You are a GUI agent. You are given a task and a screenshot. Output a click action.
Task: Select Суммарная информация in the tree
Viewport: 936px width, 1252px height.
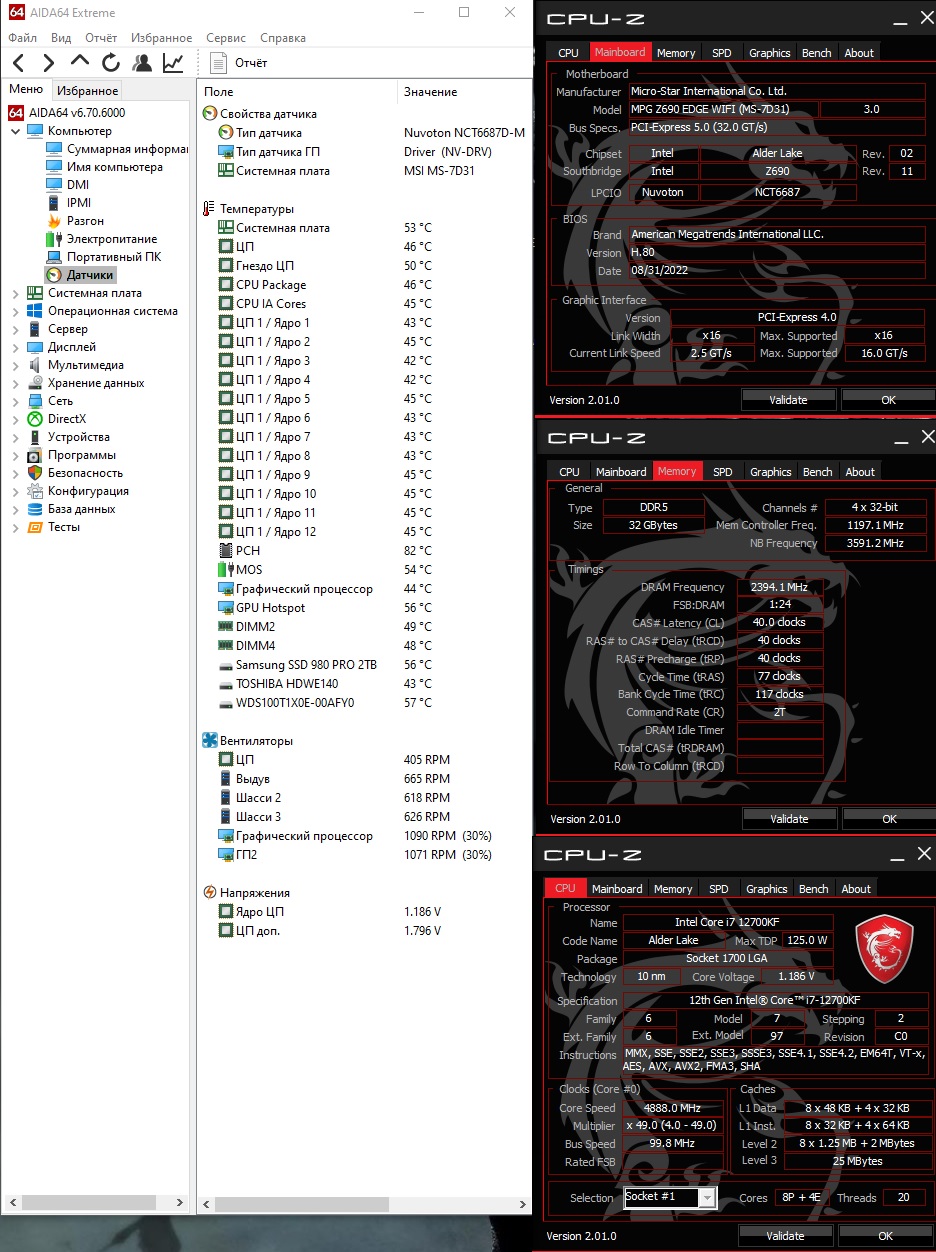127,149
